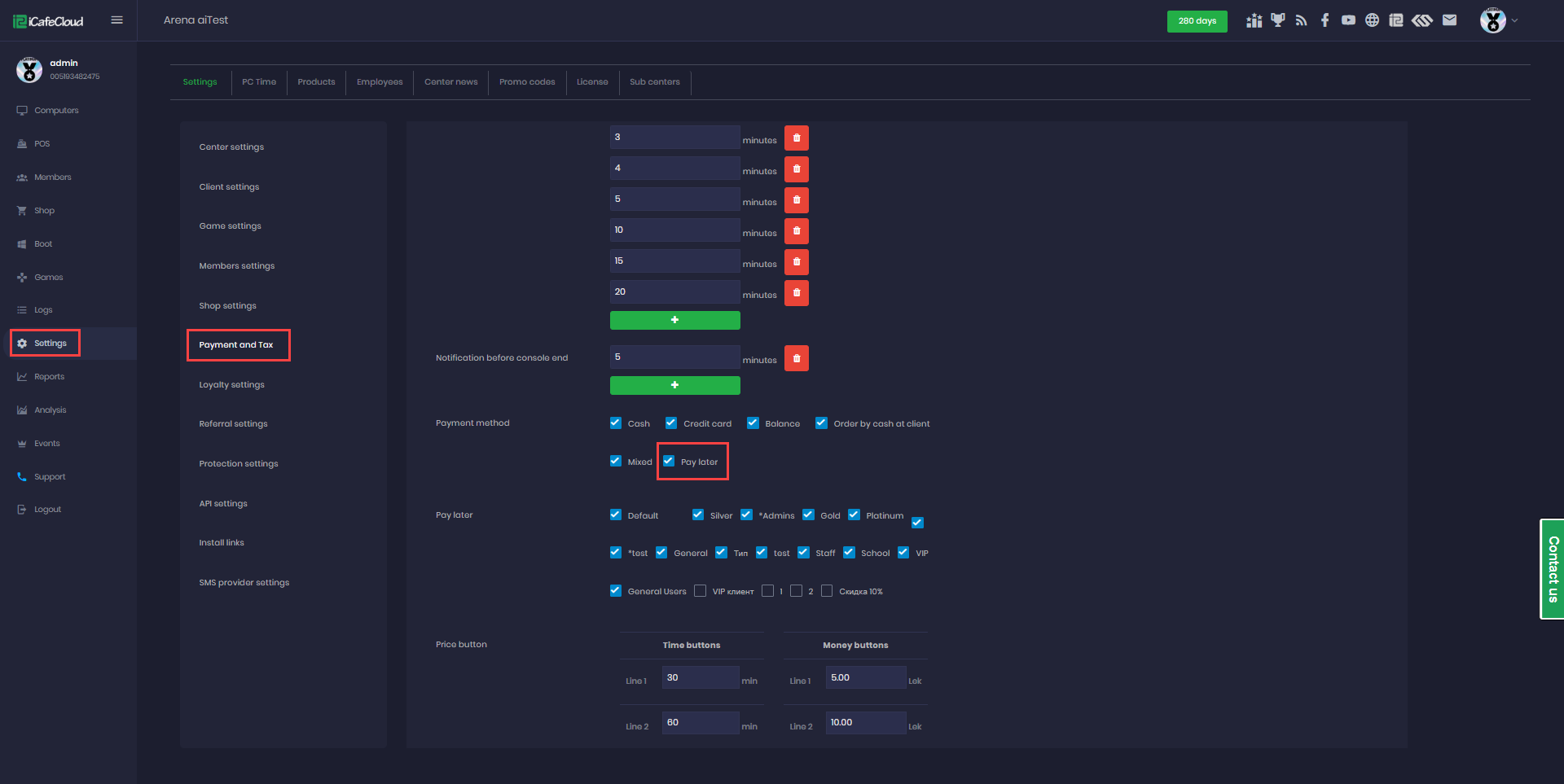The width and height of the screenshot is (1564, 784).
Task: Open the trophy icon in the header
Action: [x=1277, y=20]
